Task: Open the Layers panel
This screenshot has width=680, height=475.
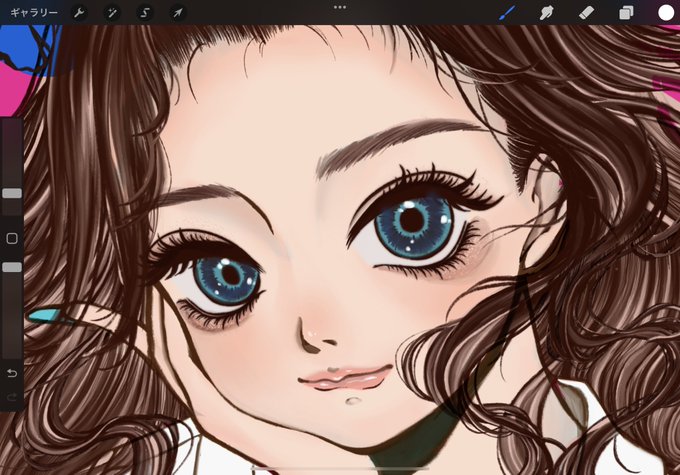Action: pyautogui.click(x=626, y=13)
